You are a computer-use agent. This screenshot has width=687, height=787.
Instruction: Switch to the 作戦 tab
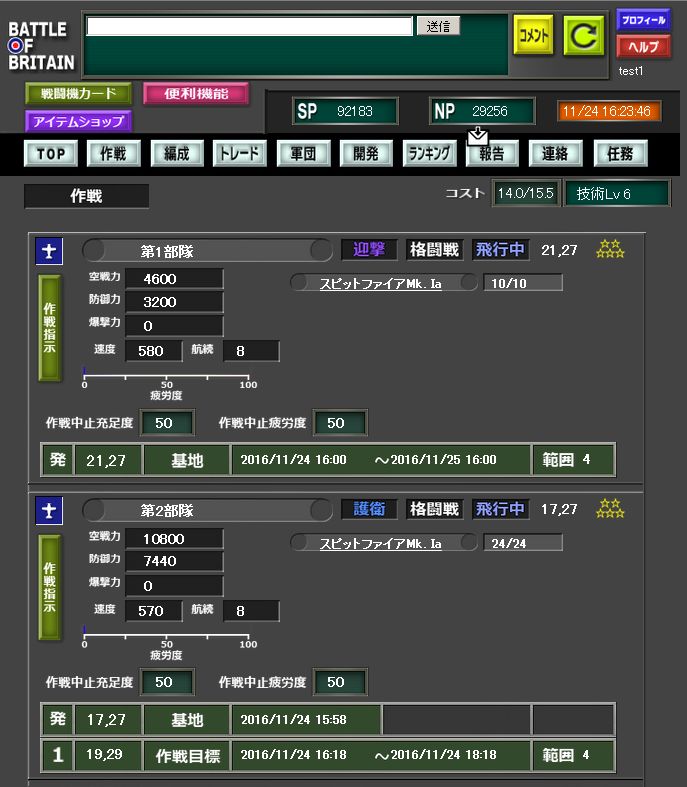pos(113,154)
